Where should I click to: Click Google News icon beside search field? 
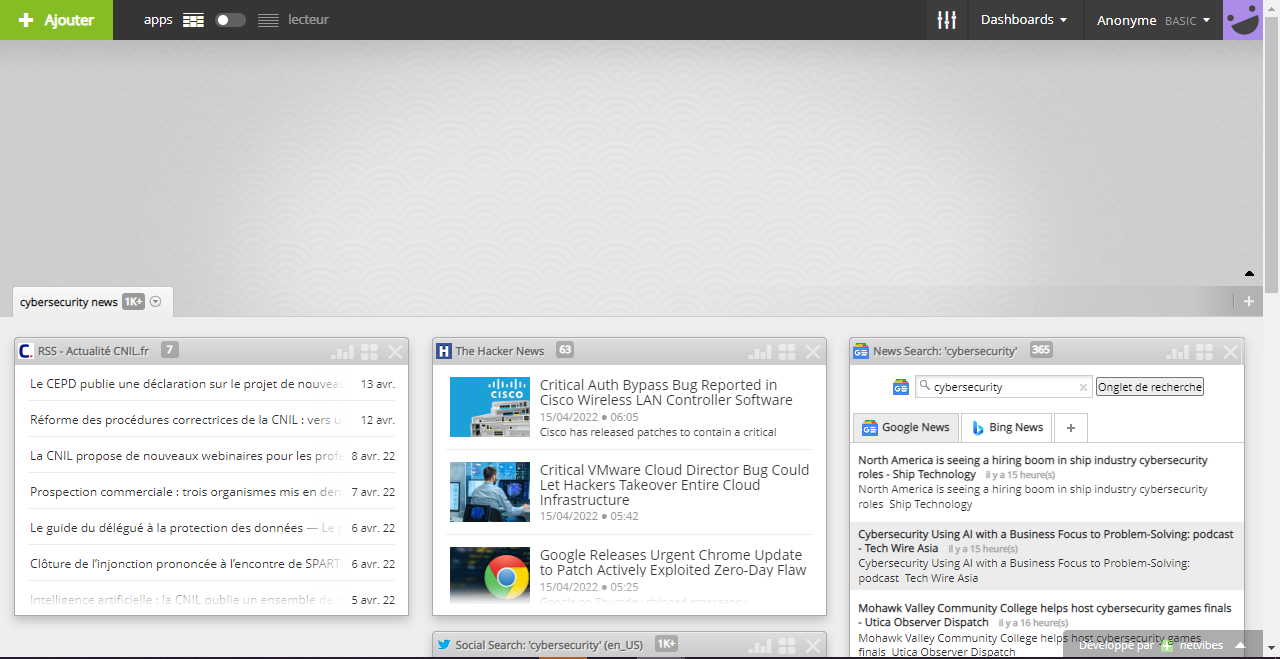(x=901, y=387)
